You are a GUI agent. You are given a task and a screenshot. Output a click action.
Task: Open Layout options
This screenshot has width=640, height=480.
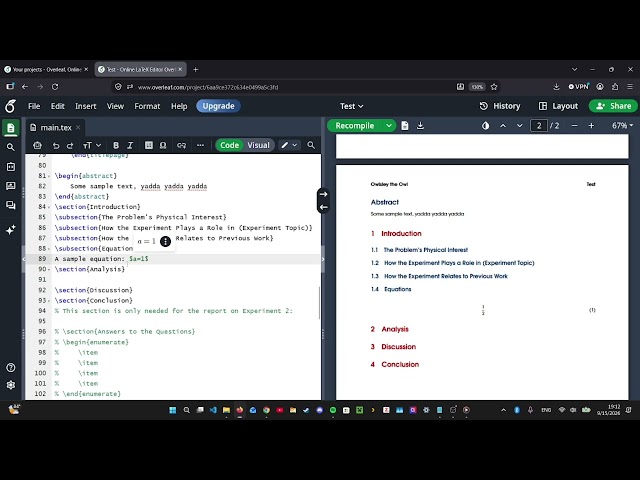click(558, 106)
